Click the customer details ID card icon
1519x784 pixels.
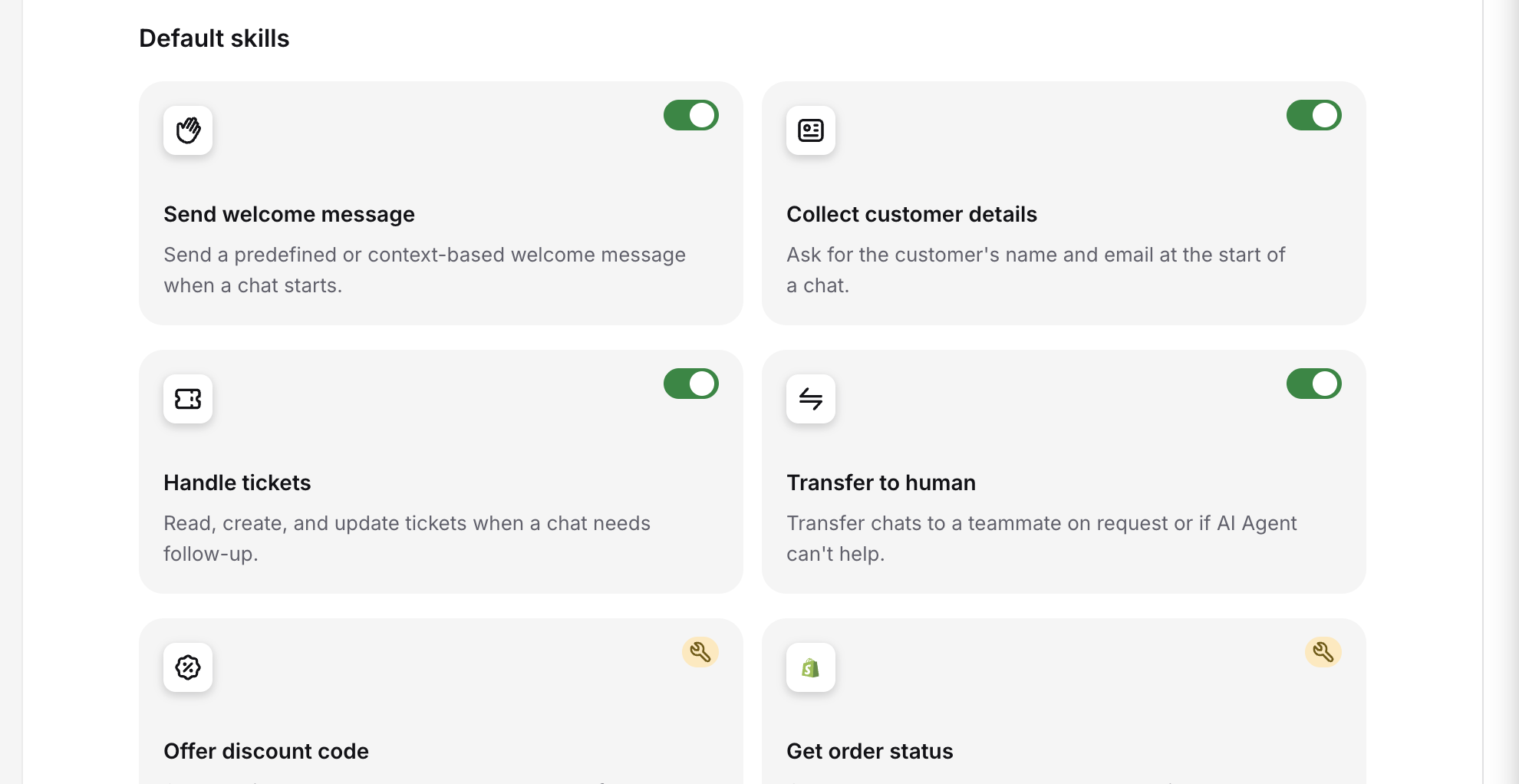811,130
